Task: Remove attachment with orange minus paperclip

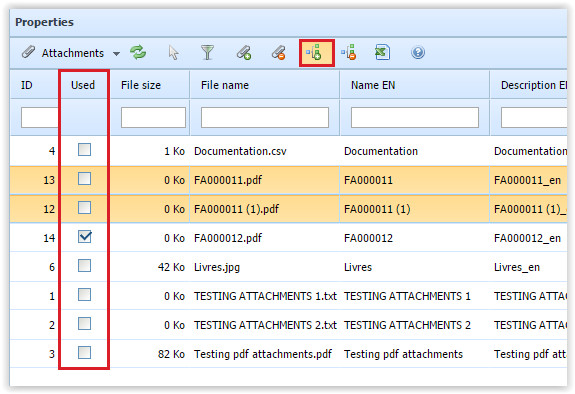Action: click(x=279, y=52)
